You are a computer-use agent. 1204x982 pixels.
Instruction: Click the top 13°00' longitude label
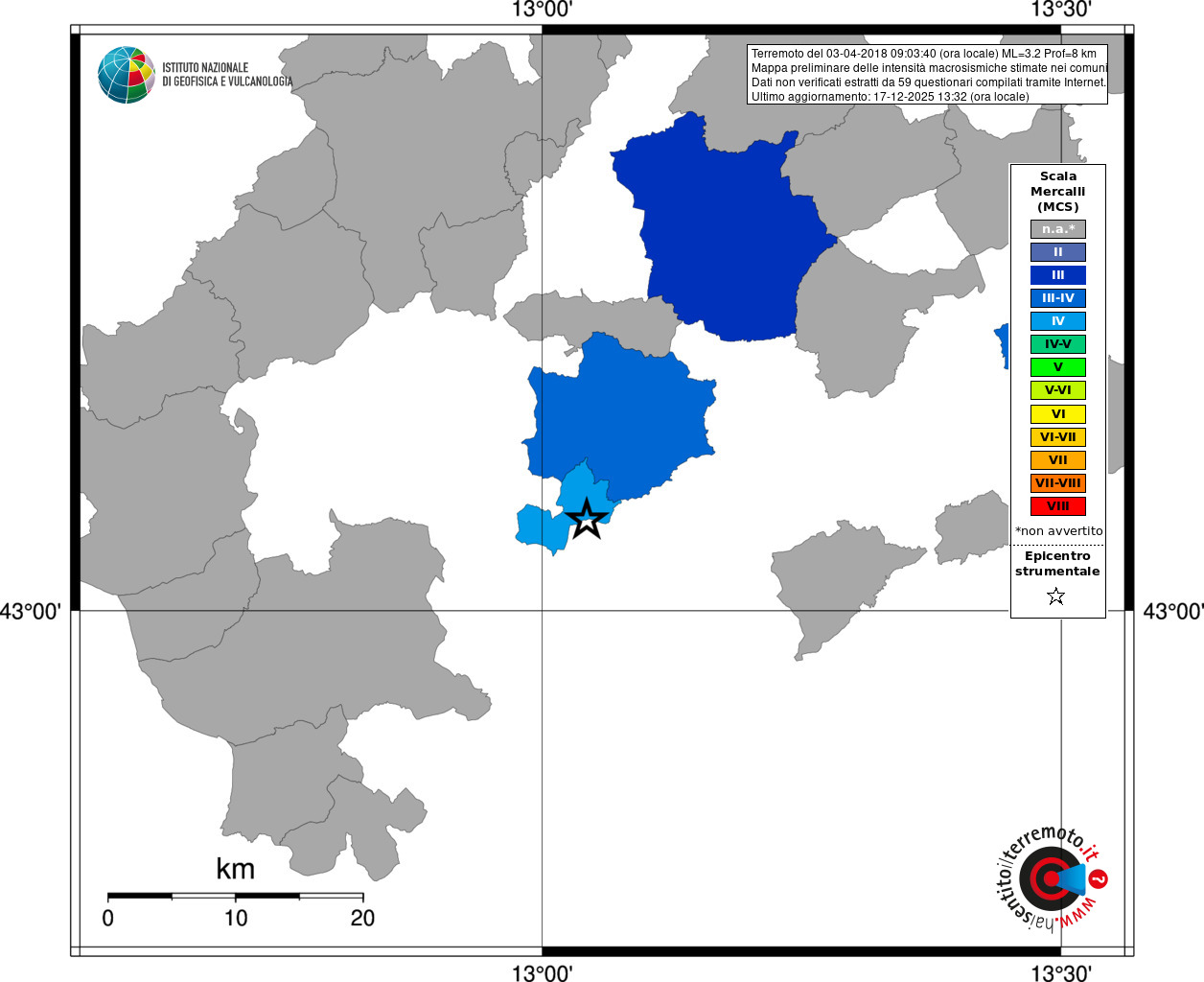click(x=543, y=11)
